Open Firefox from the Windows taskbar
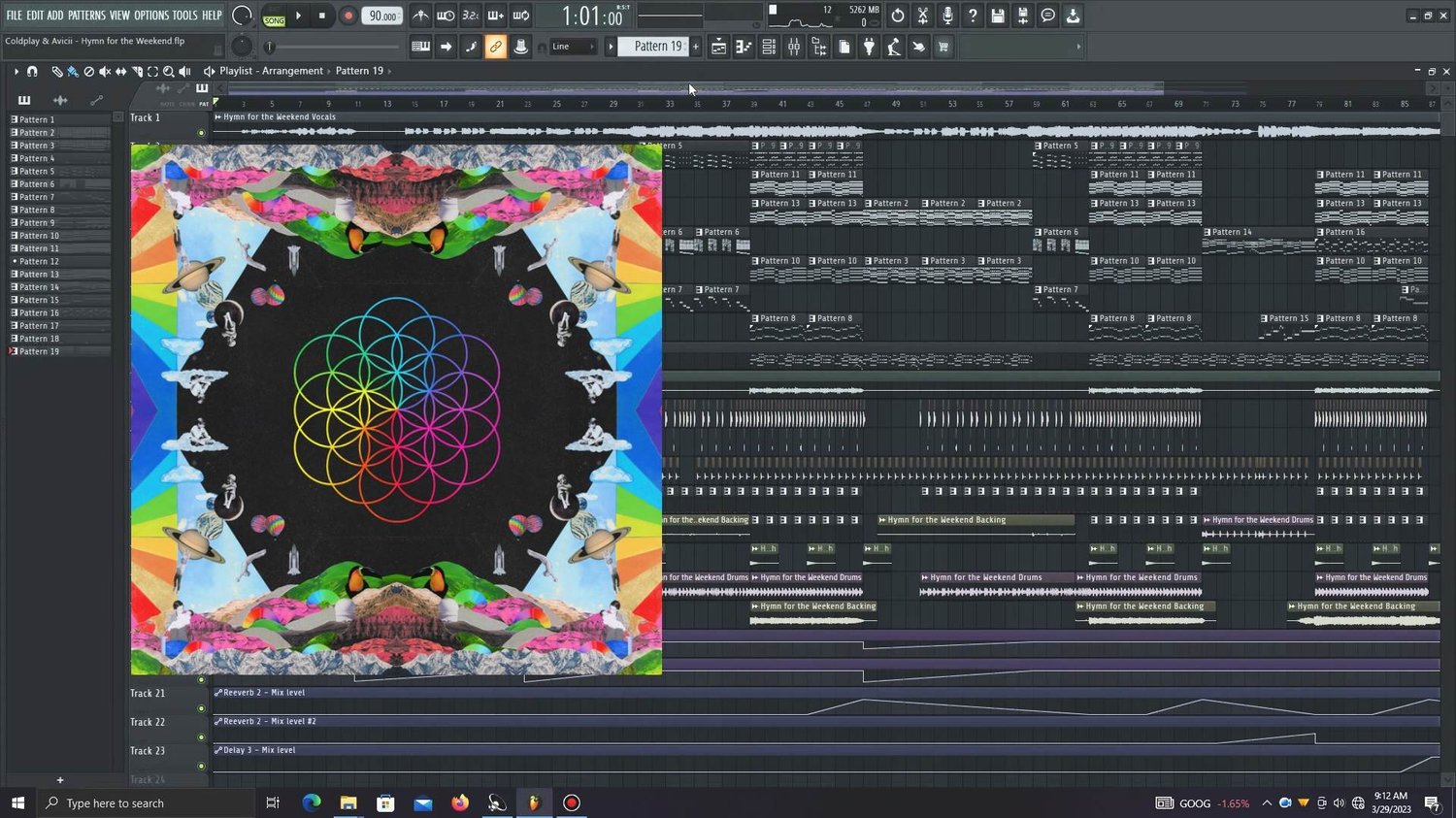The image size is (1456, 818). [x=460, y=802]
